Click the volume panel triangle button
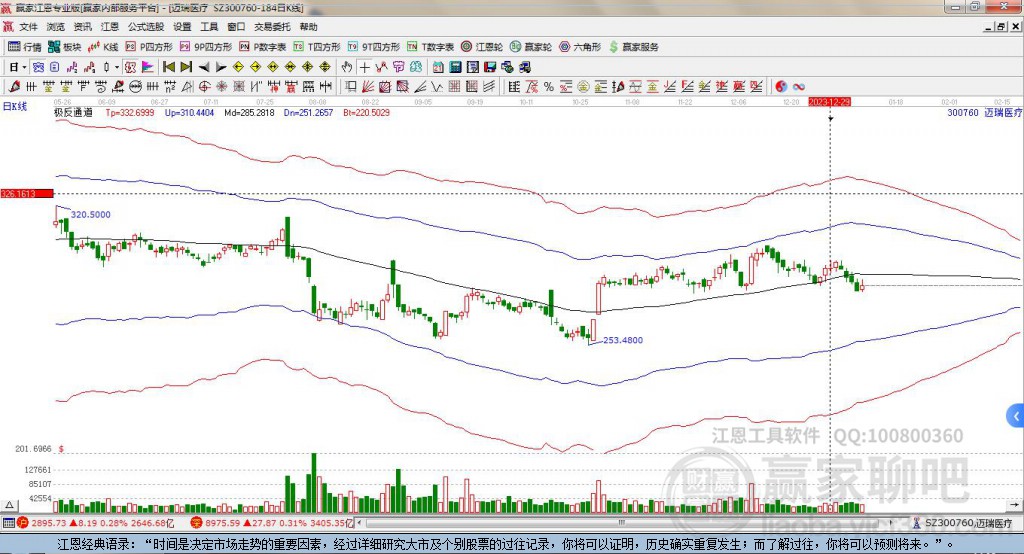The width and height of the screenshot is (1024, 554). [10, 505]
